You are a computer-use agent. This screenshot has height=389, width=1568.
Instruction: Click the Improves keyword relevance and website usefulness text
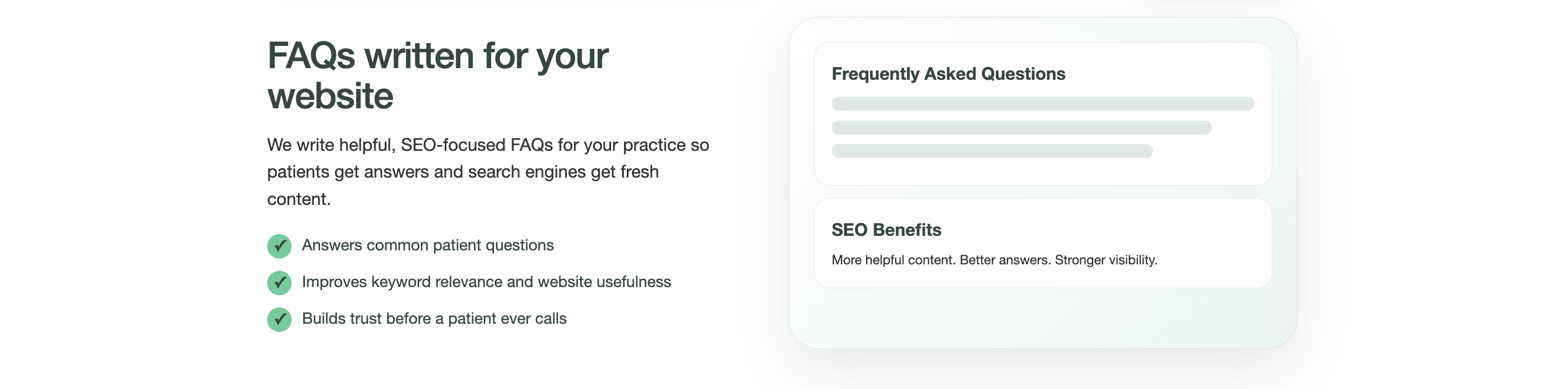tap(487, 281)
